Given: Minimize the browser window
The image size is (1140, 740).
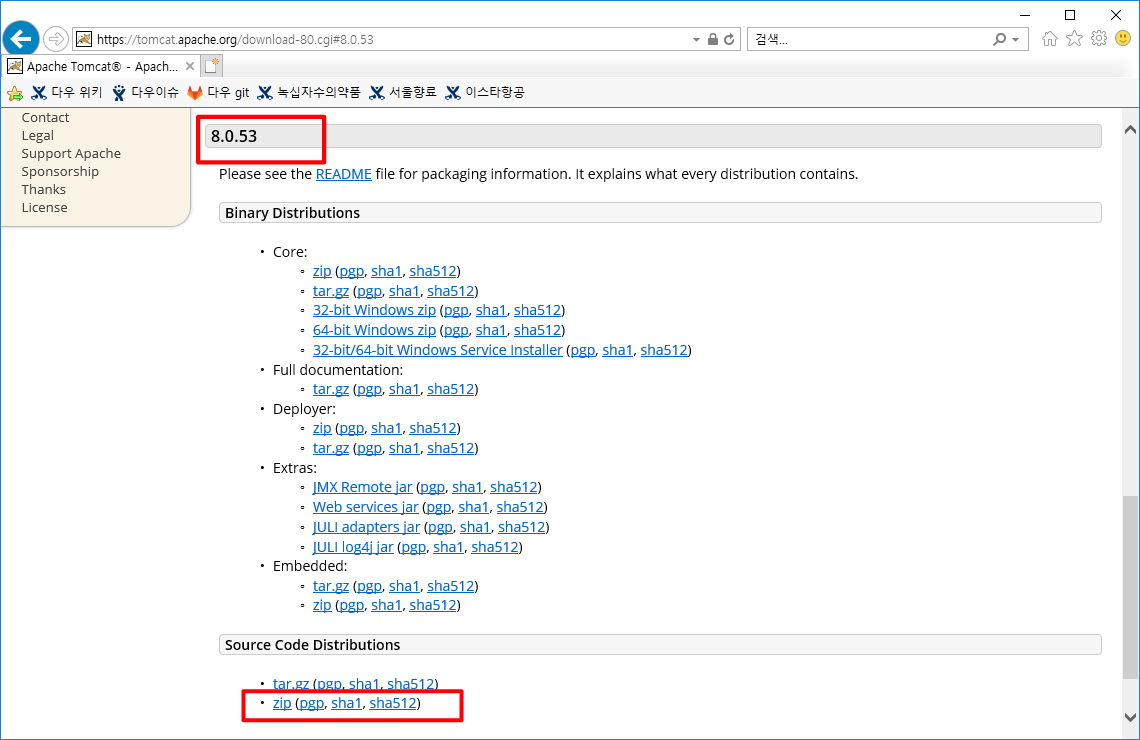Looking at the screenshot, I should coord(1025,15).
